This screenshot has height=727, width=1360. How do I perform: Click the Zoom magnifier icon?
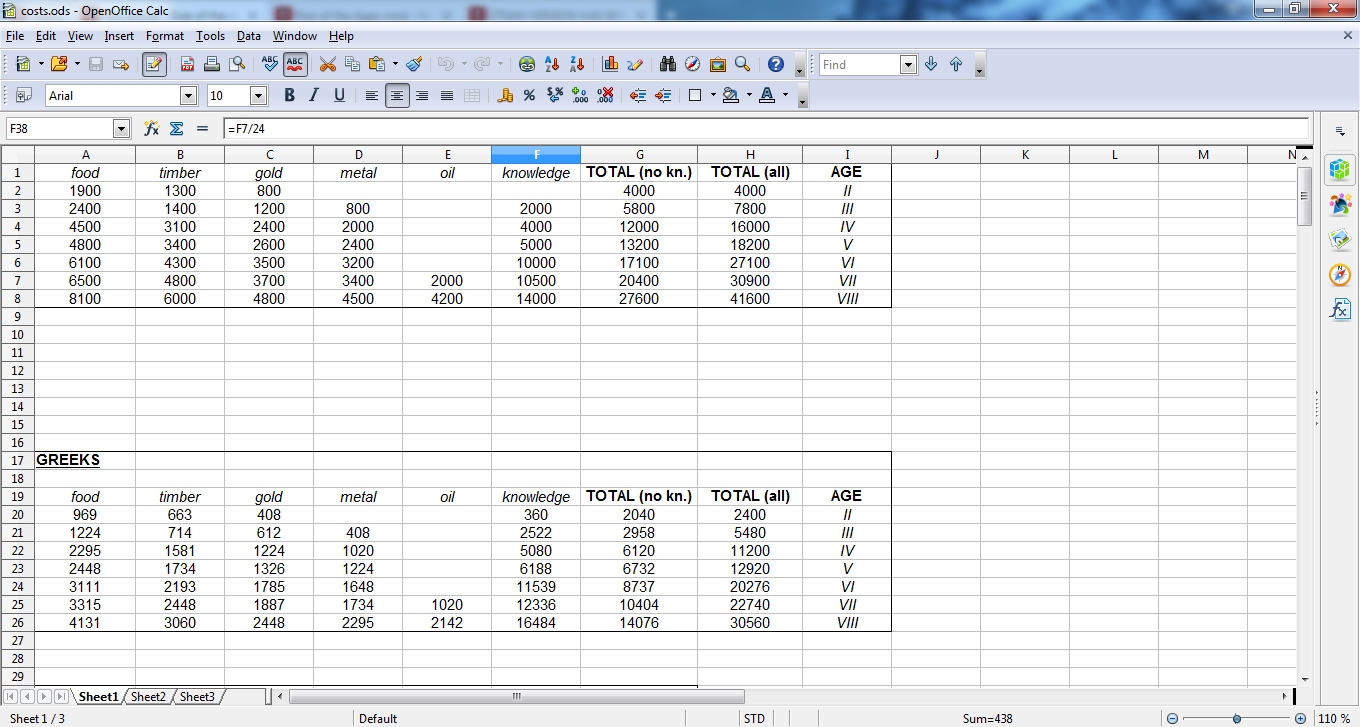point(743,64)
